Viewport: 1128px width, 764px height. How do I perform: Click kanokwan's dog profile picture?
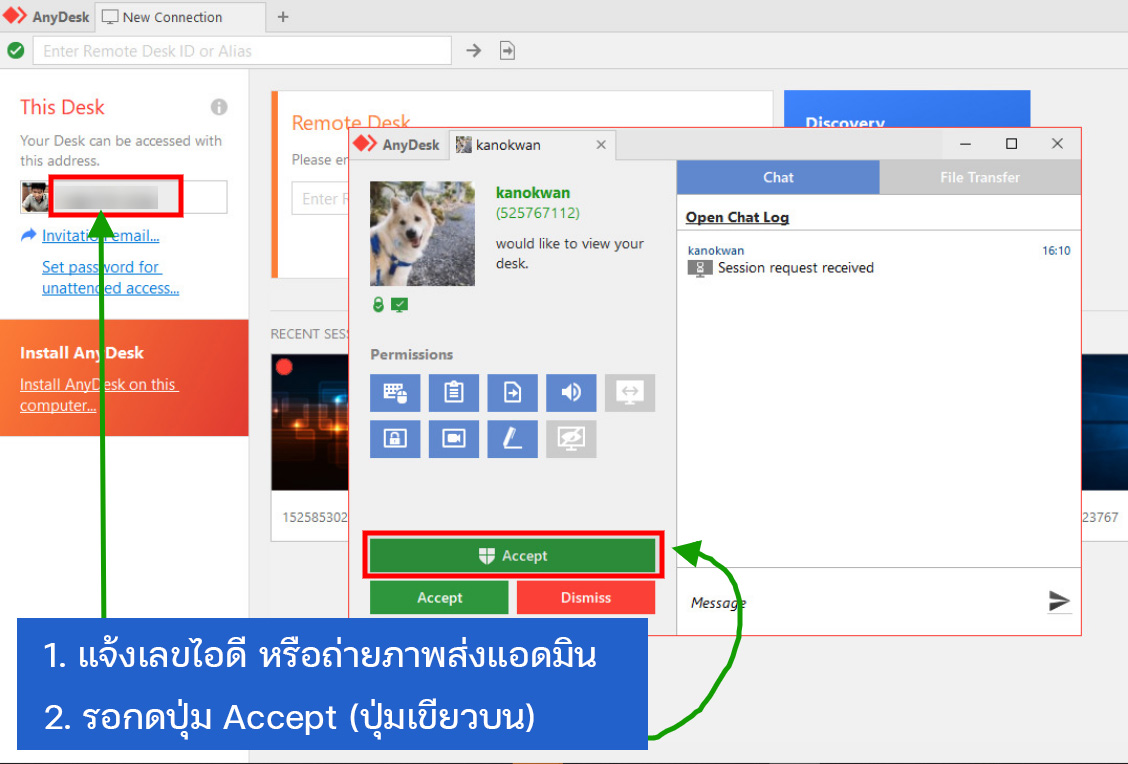click(x=422, y=234)
